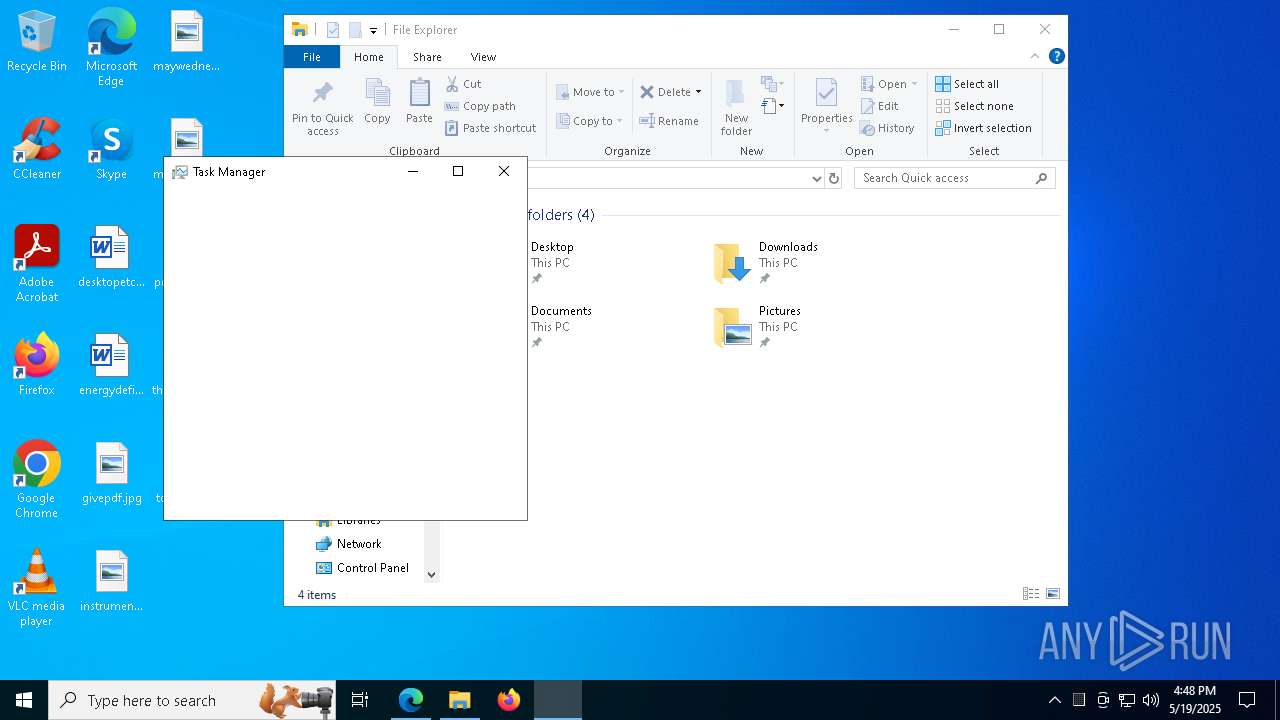Select the Home ribbon tab
This screenshot has width=1280, height=720.
(x=368, y=57)
